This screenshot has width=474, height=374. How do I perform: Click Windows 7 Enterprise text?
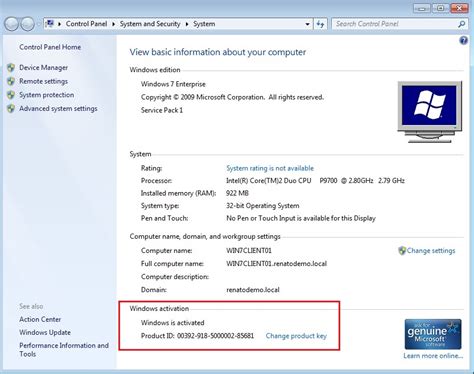coord(173,84)
